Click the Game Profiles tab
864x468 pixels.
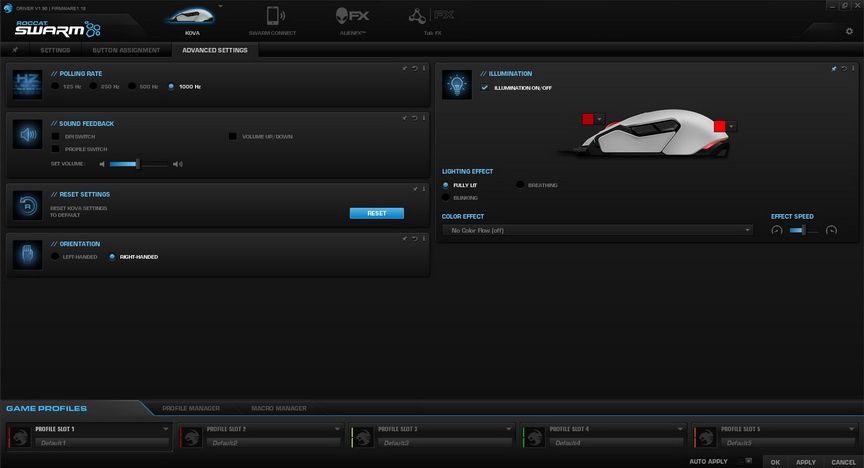pos(47,408)
